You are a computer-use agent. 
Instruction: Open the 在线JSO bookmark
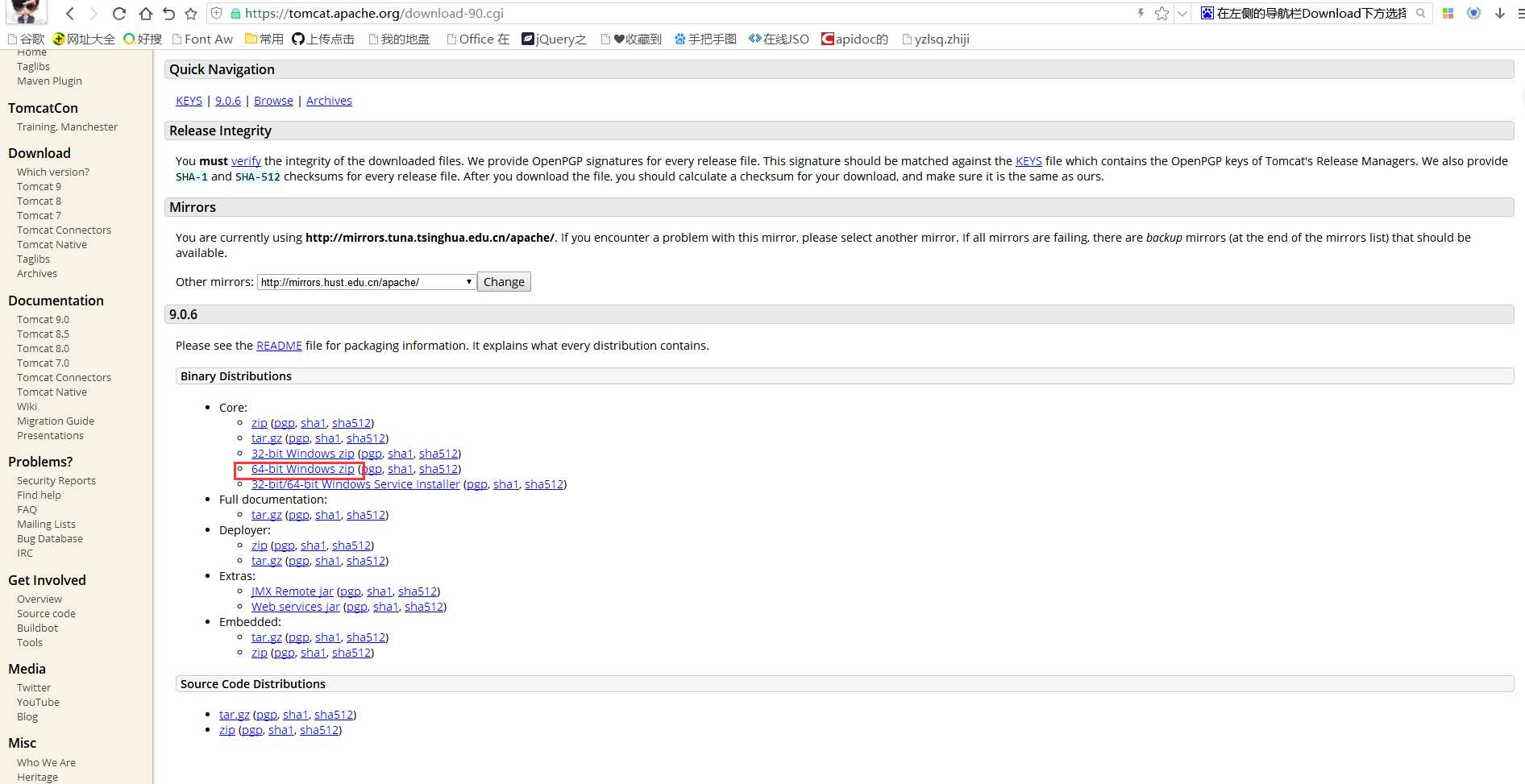pyautogui.click(x=779, y=39)
